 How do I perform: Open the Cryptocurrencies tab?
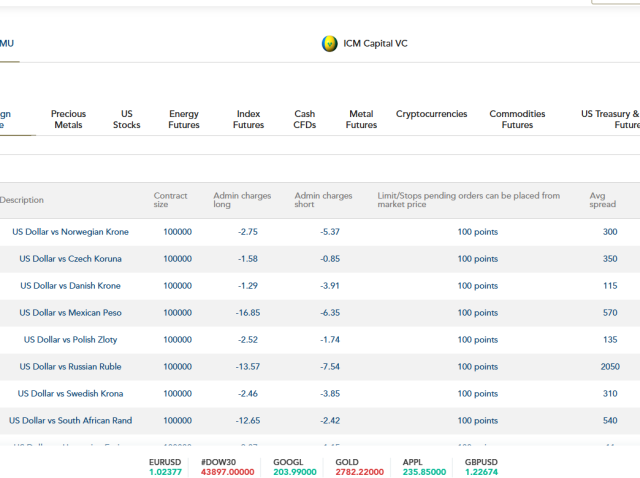pos(431,114)
